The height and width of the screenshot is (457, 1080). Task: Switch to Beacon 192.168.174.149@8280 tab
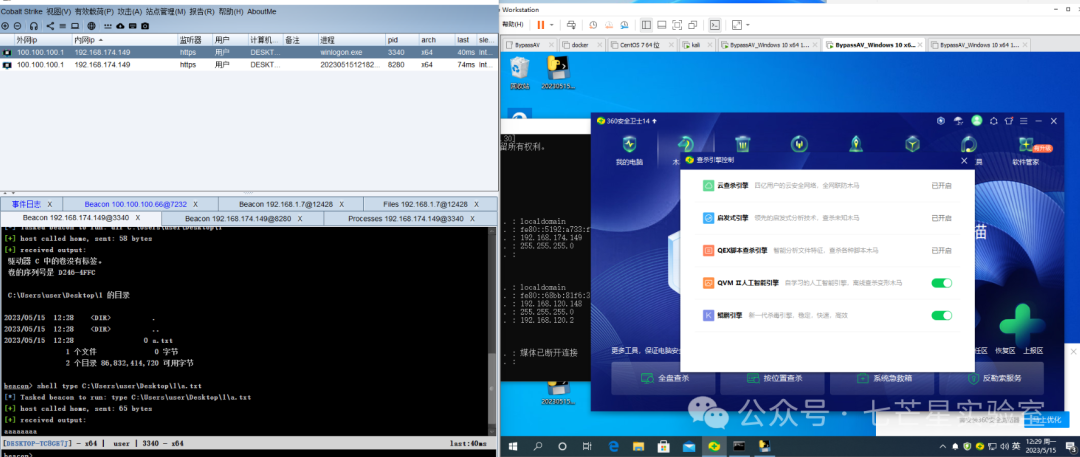(243, 219)
